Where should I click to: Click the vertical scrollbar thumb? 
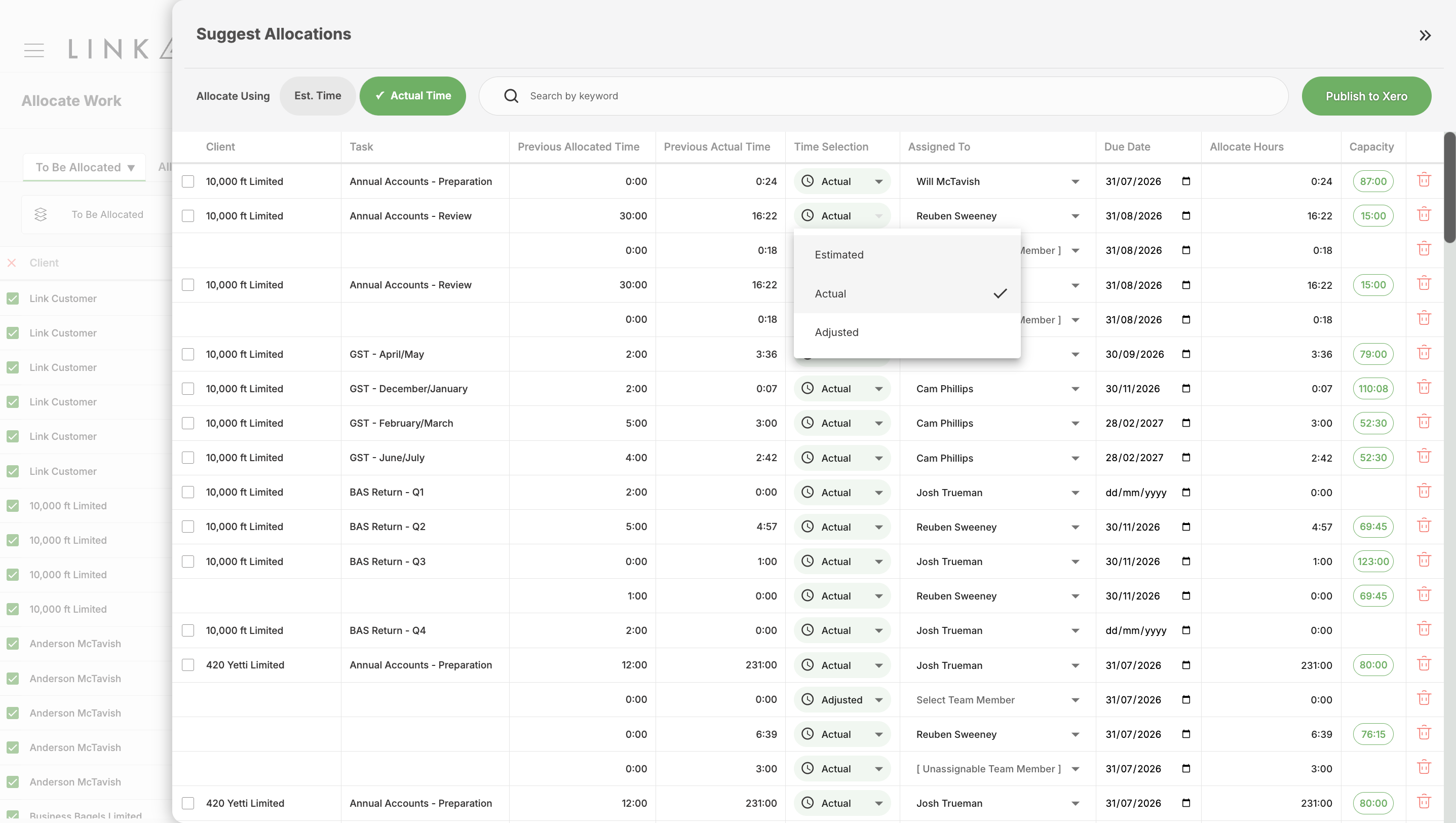click(1450, 188)
